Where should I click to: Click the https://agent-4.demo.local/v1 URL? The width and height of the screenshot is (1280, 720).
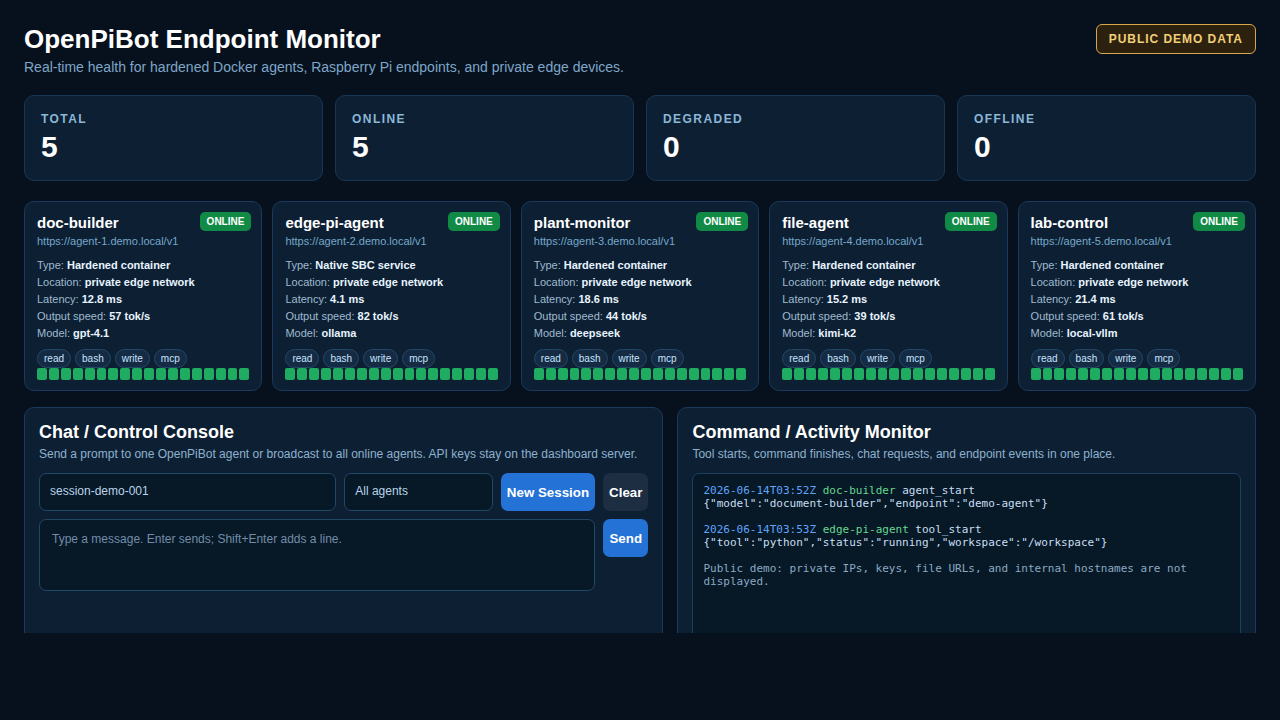853,241
